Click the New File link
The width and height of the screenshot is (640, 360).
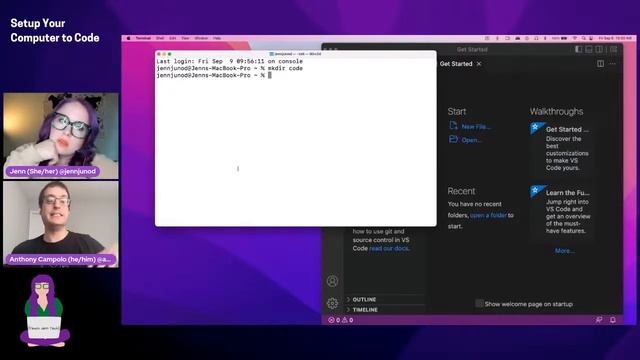coord(476,127)
